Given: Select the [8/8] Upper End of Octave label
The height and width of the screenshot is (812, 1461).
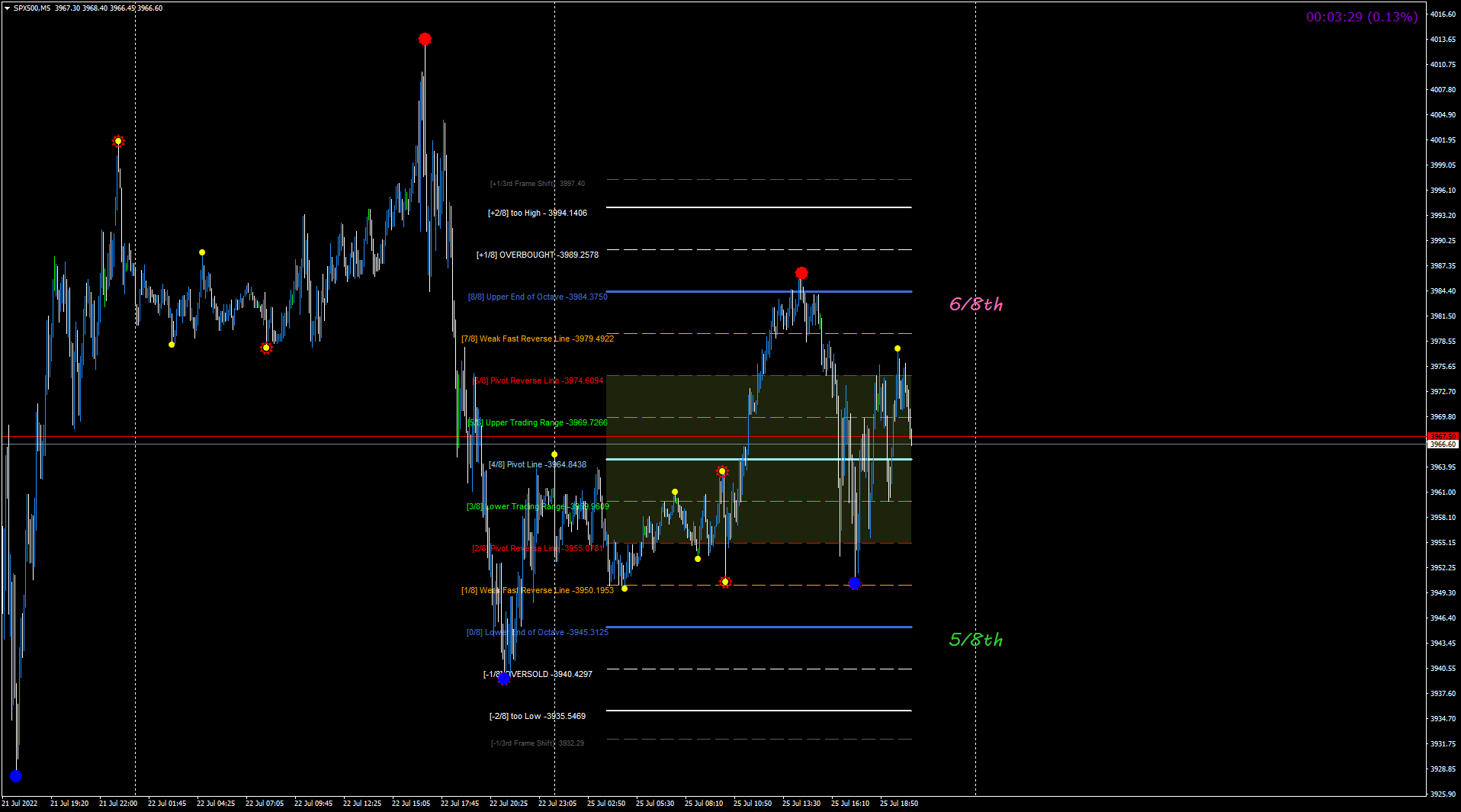Looking at the screenshot, I should pyautogui.click(x=538, y=297).
